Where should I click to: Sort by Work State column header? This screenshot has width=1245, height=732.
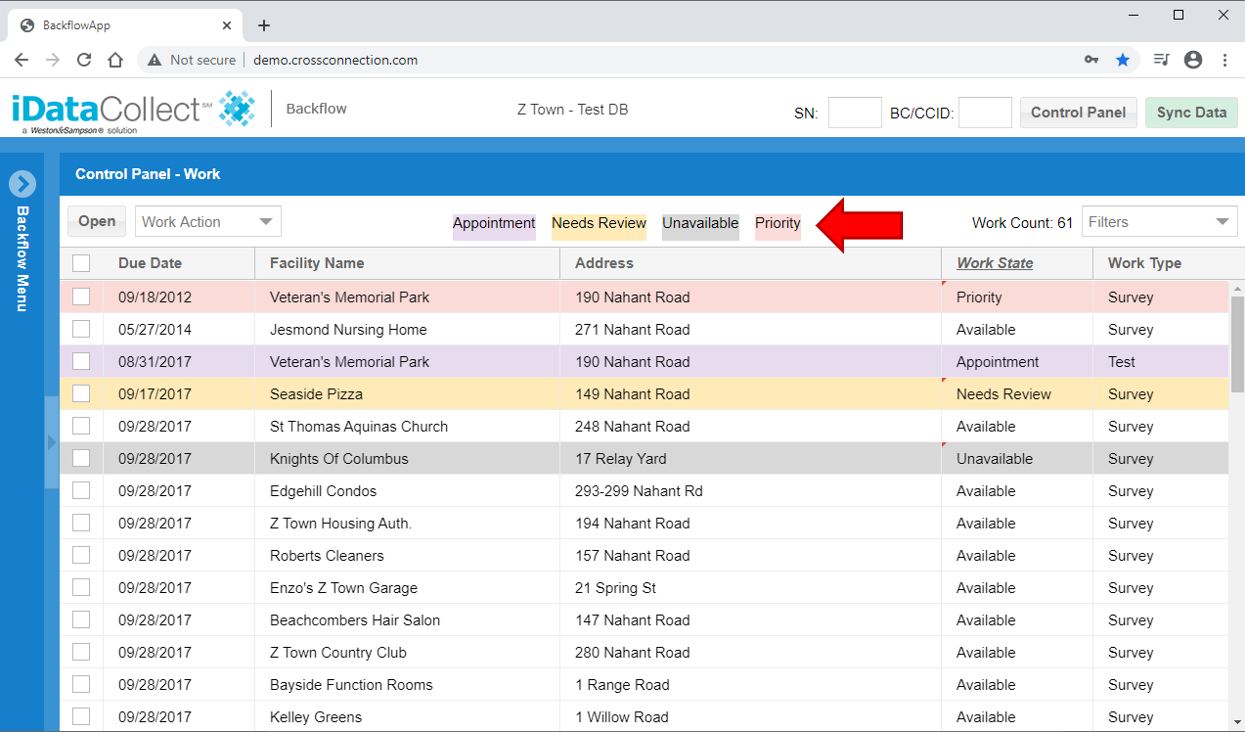[x=995, y=263]
